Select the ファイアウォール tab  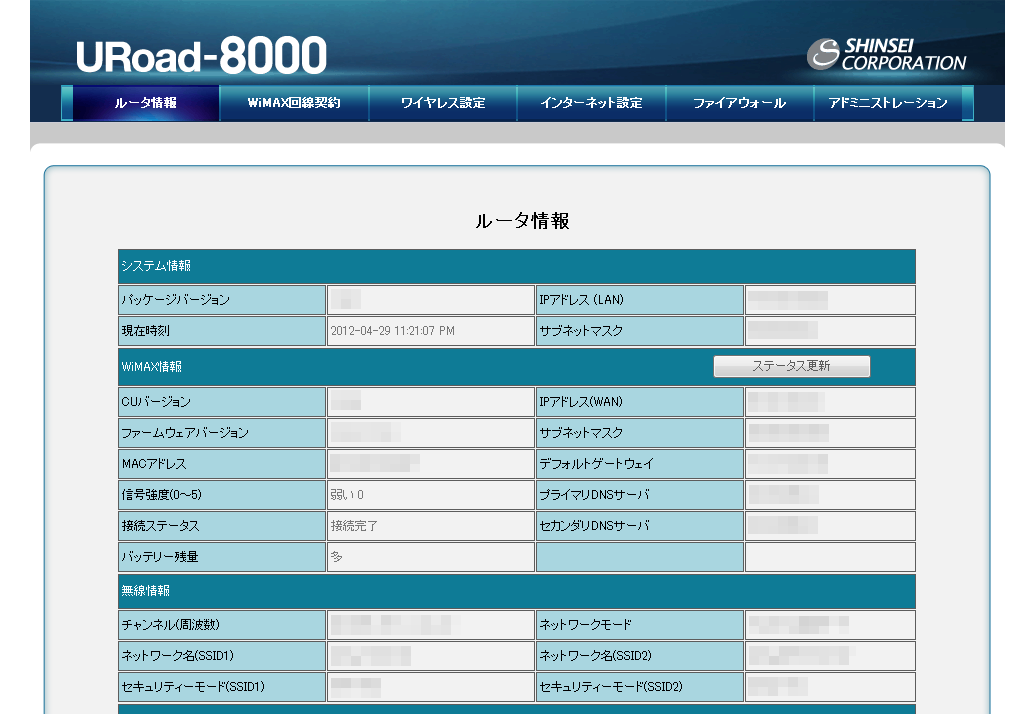click(x=739, y=103)
